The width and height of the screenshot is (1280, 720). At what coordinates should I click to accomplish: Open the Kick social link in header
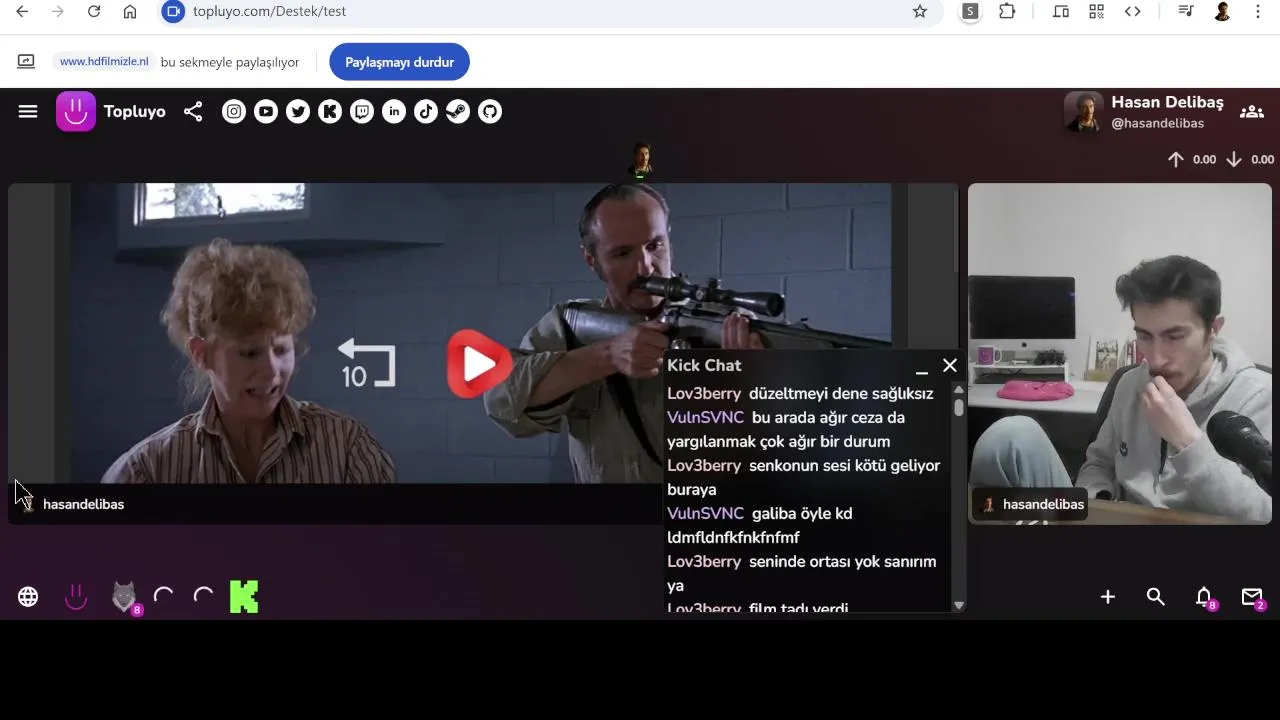330,112
